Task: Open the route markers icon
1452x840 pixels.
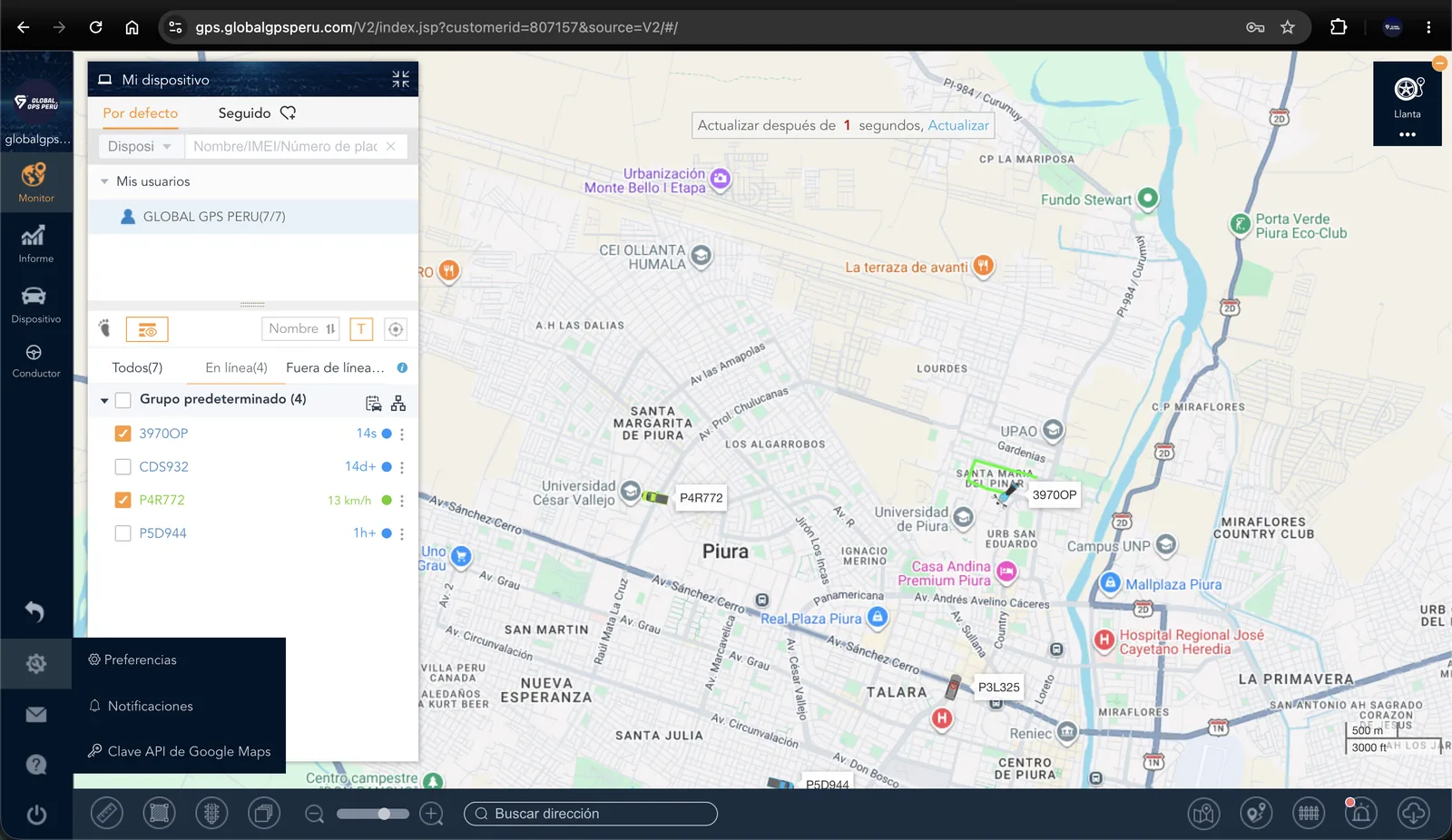Action: (1256, 813)
